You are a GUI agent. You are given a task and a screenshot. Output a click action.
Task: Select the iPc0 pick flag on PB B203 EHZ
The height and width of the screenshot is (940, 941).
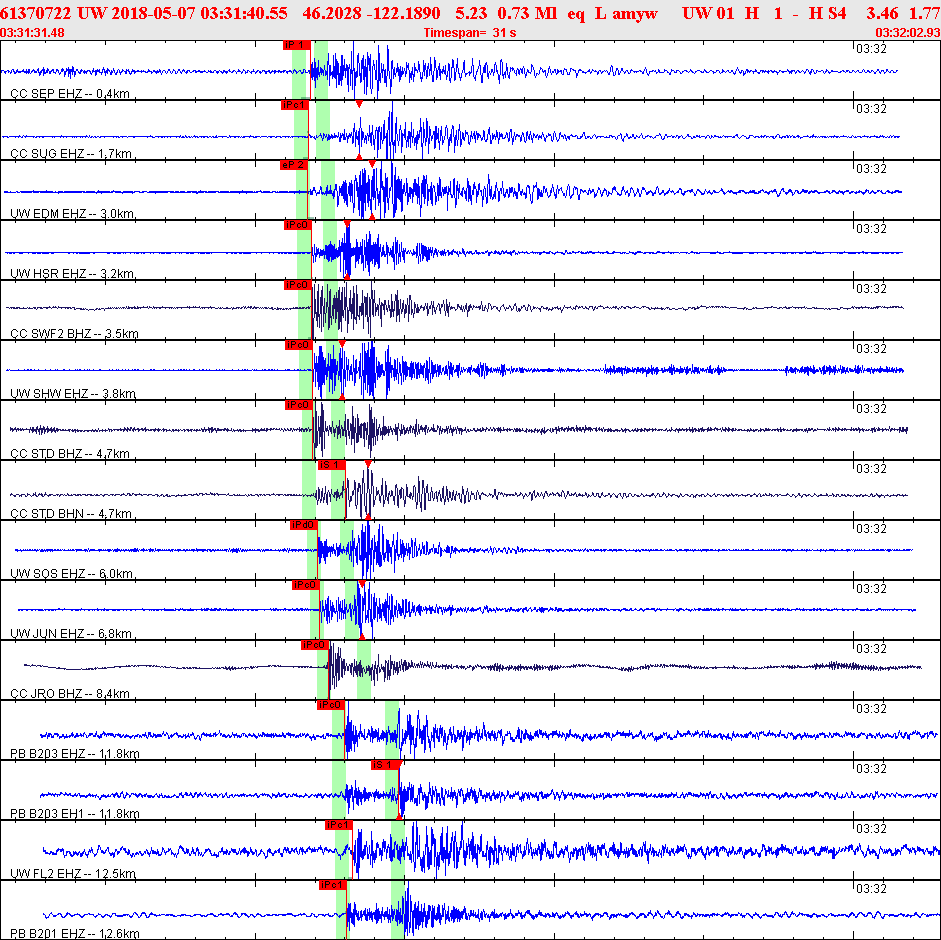331,705
